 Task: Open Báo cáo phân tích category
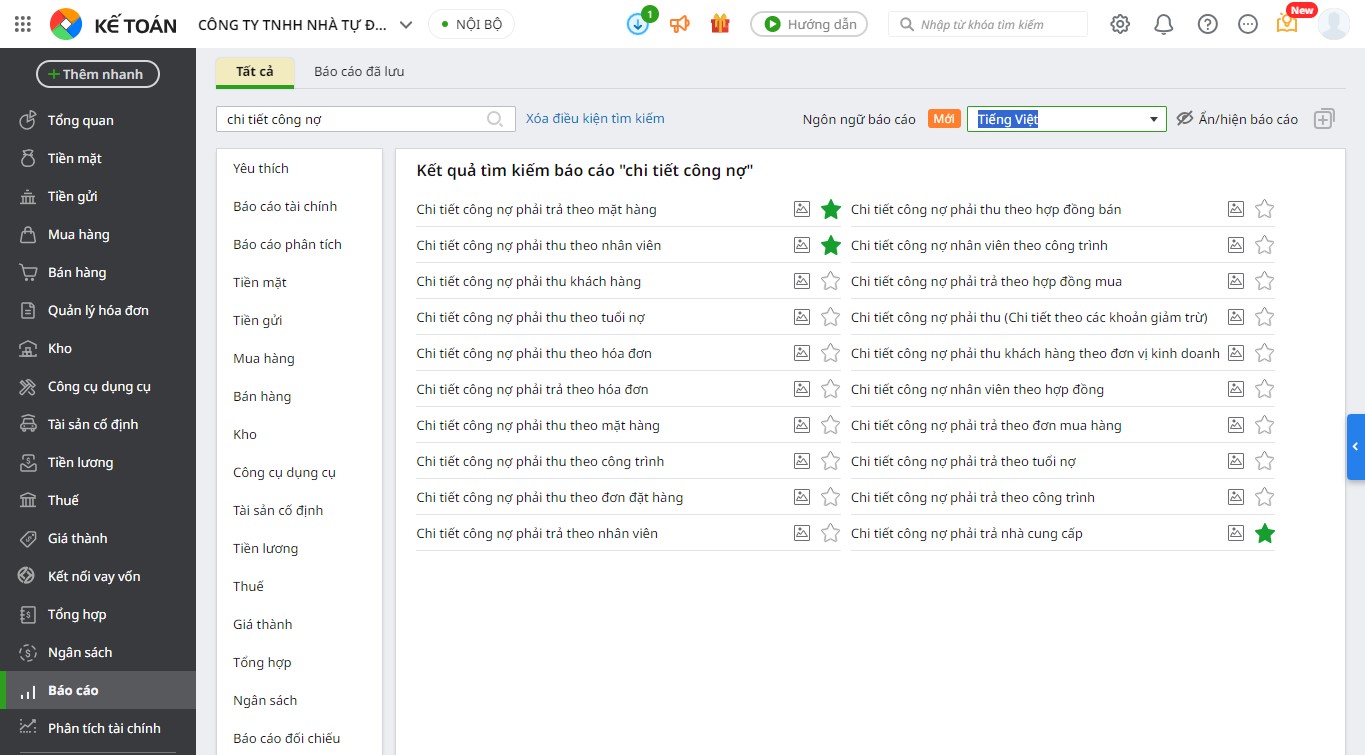[x=287, y=244]
